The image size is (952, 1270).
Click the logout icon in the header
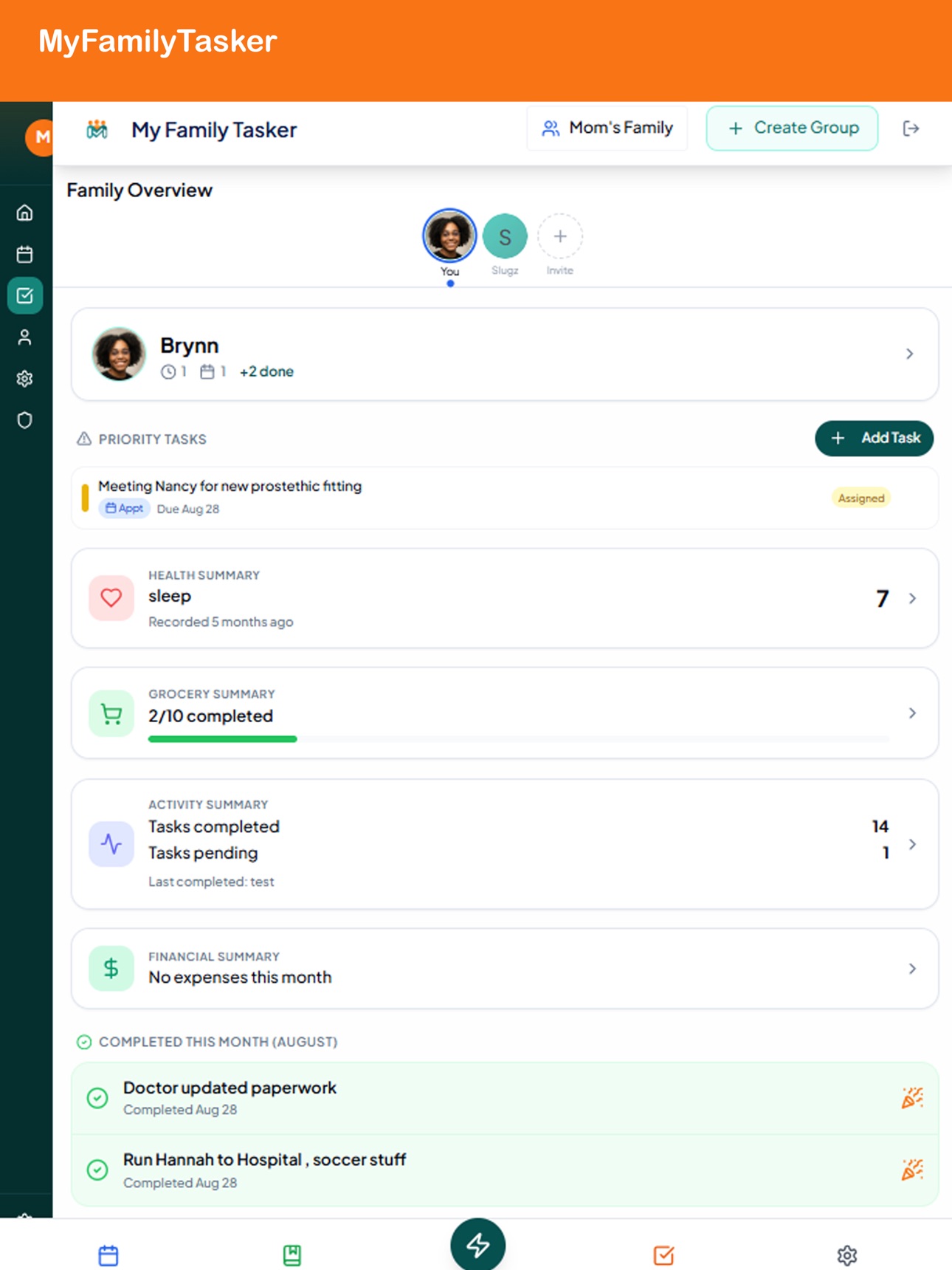(x=911, y=128)
